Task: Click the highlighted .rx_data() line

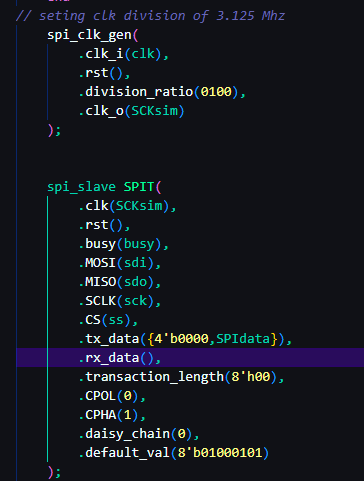Action: click(190, 358)
